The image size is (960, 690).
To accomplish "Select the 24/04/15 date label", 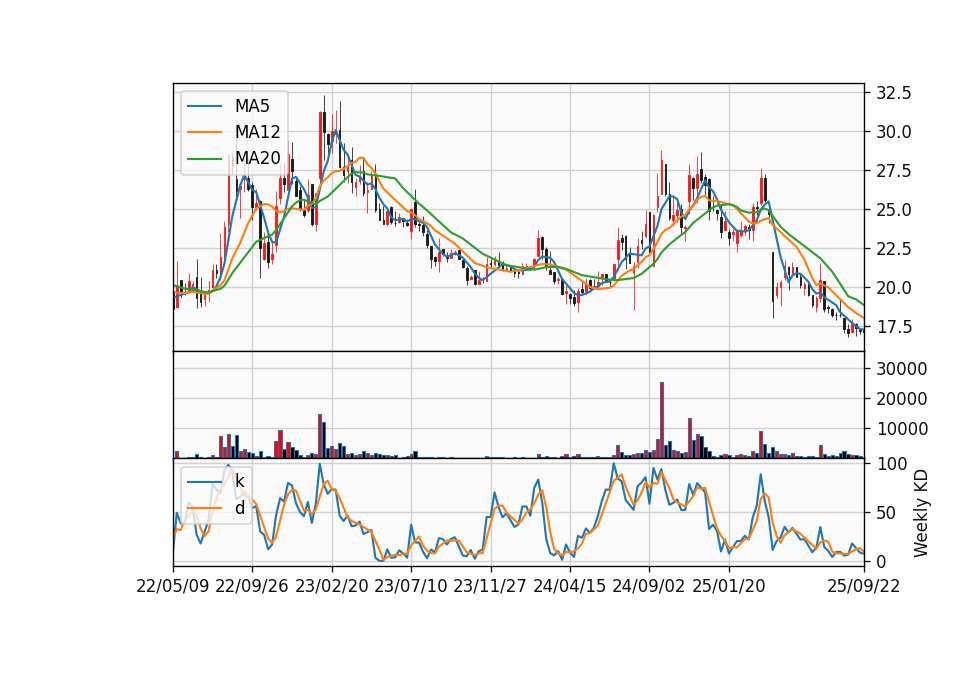I will tap(569, 586).
